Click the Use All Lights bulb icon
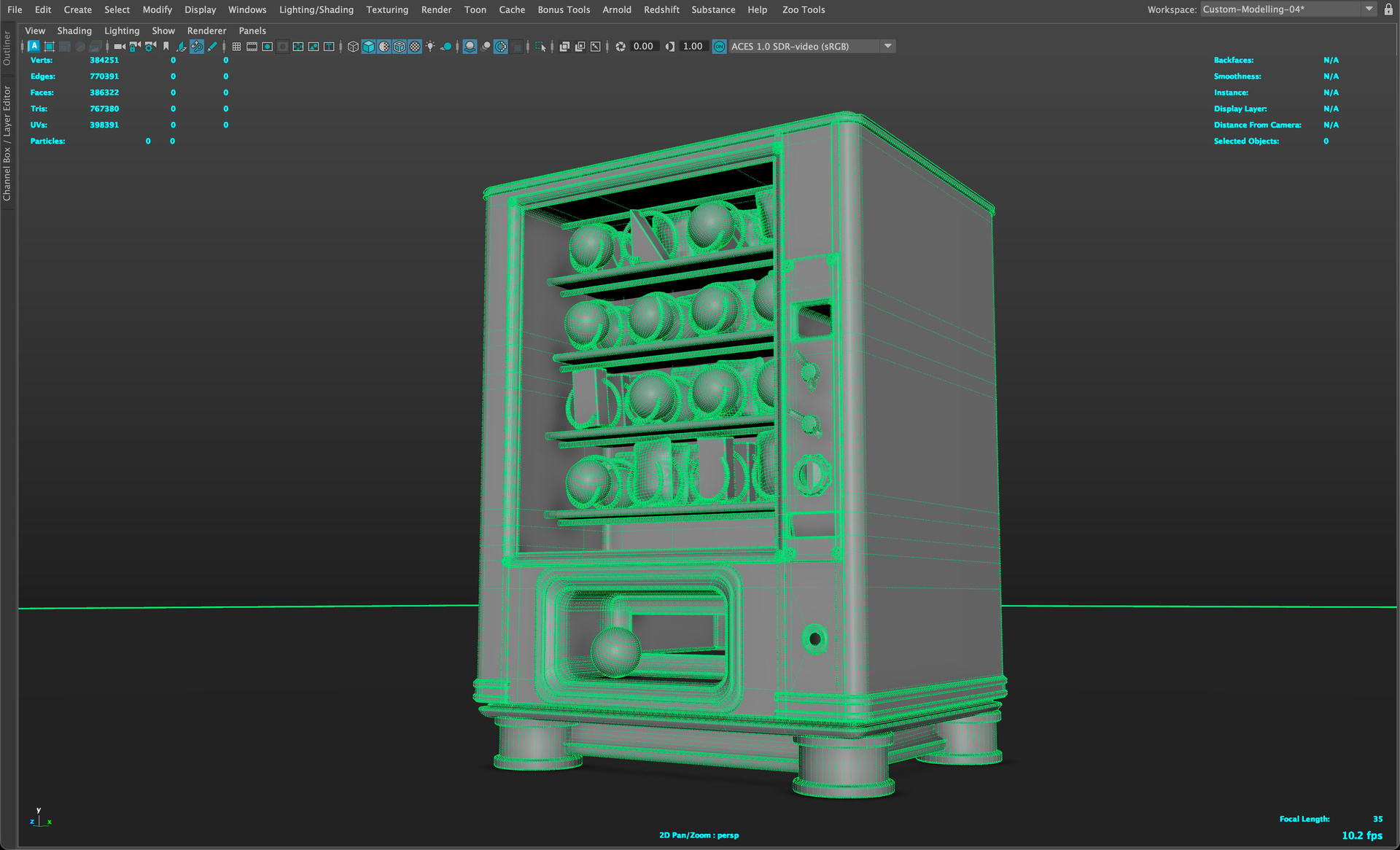The image size is (1400, 850). point(429,46)
